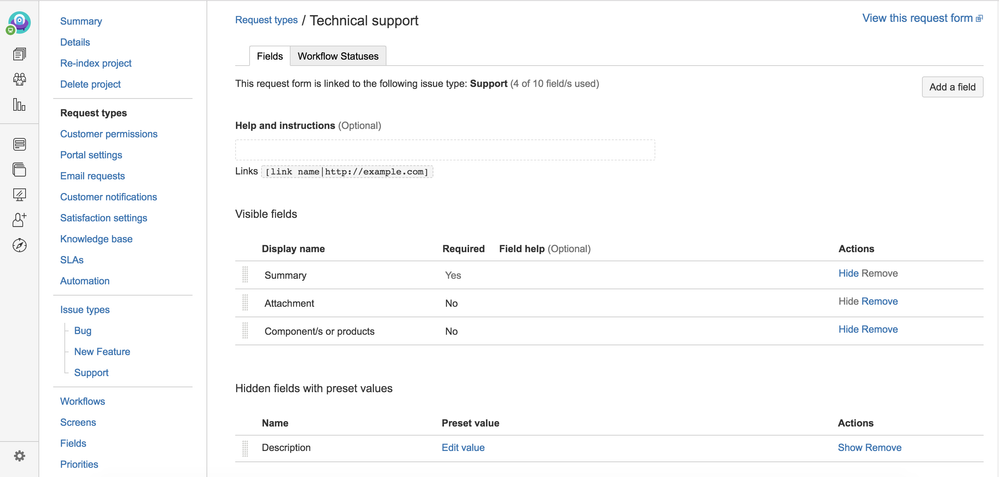Edit value of Description preset

point(463,448)
